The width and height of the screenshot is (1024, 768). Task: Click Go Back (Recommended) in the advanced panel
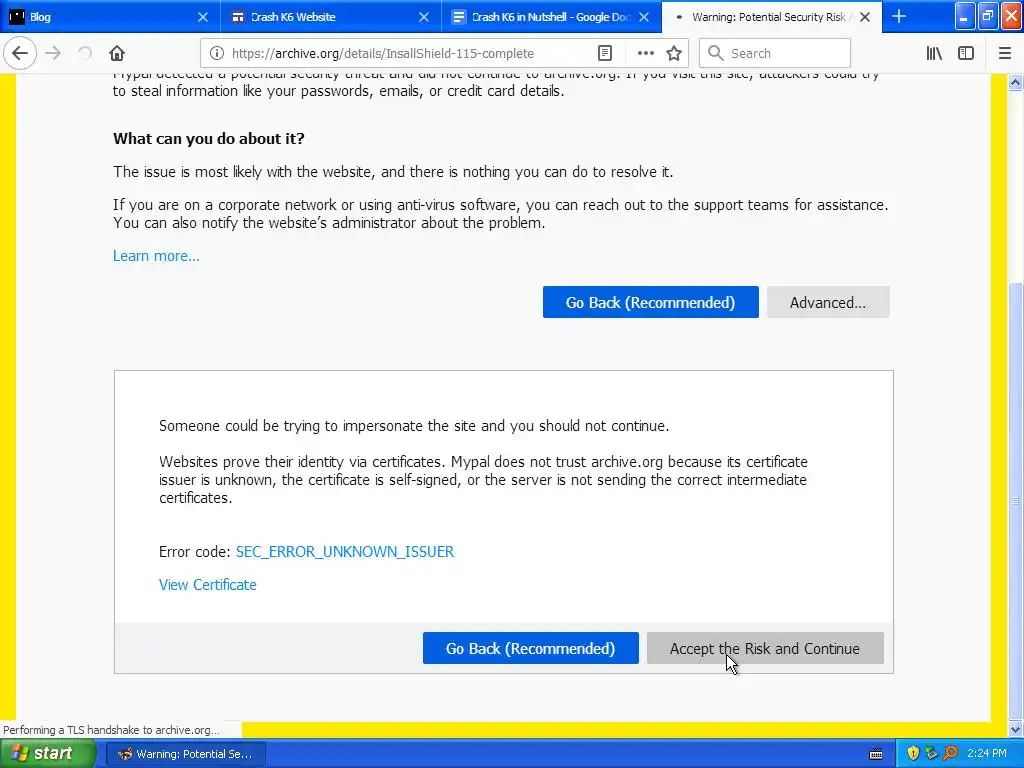[x=530, y=648]
